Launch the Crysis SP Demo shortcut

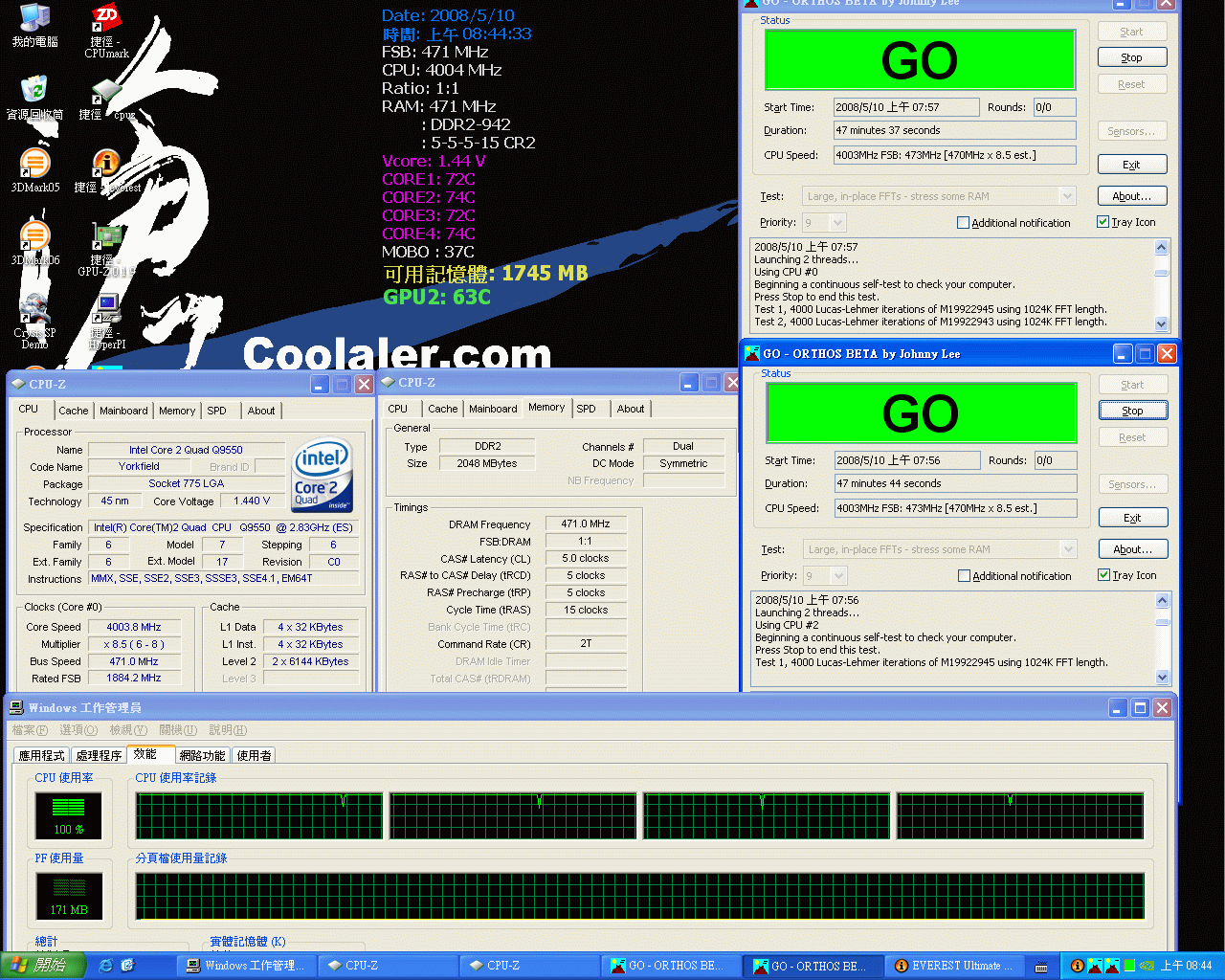34,322
